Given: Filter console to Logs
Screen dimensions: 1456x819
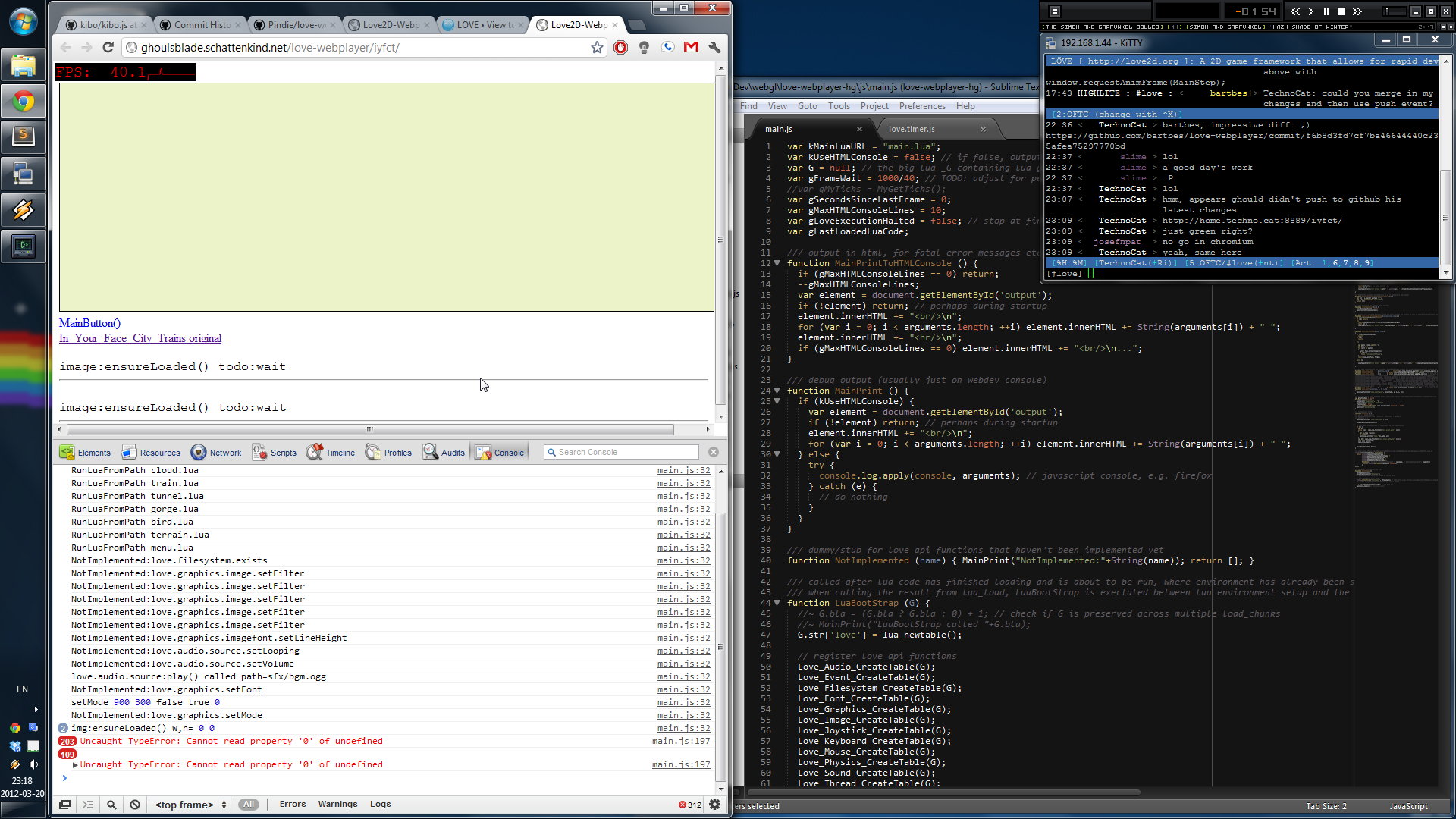Looking at the screenshot, I should point(380,804).
